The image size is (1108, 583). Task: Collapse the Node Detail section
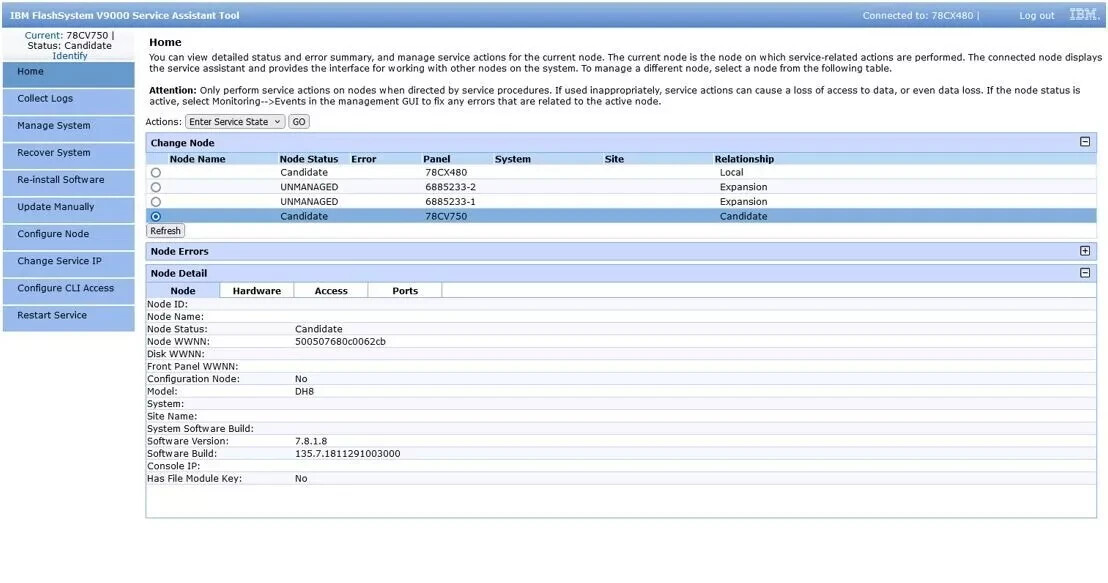click(1085, 273)
